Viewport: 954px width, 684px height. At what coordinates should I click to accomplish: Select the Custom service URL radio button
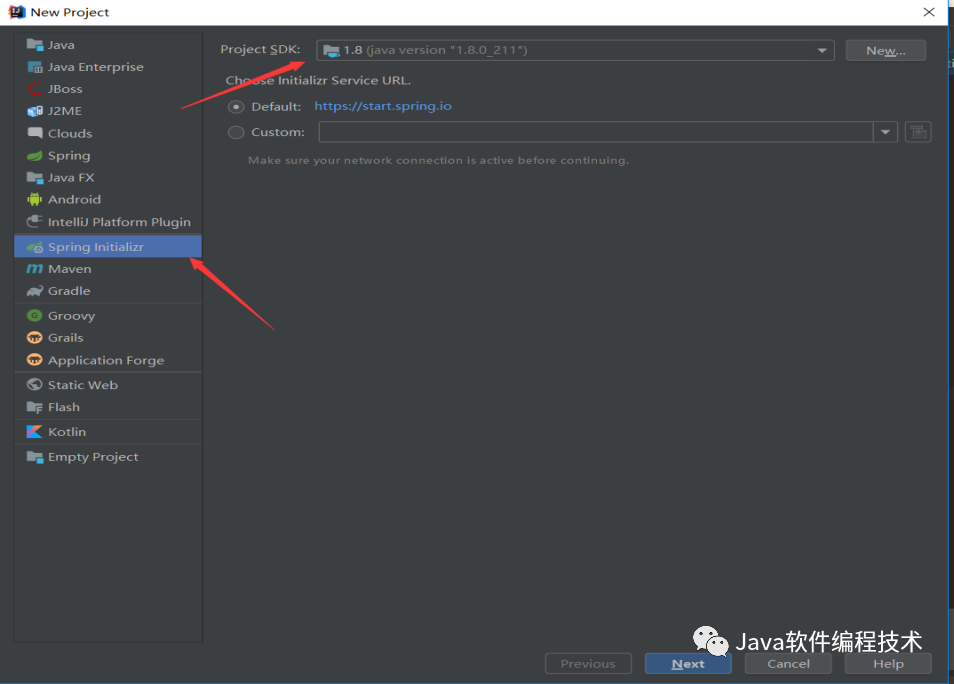coord(236,132)
